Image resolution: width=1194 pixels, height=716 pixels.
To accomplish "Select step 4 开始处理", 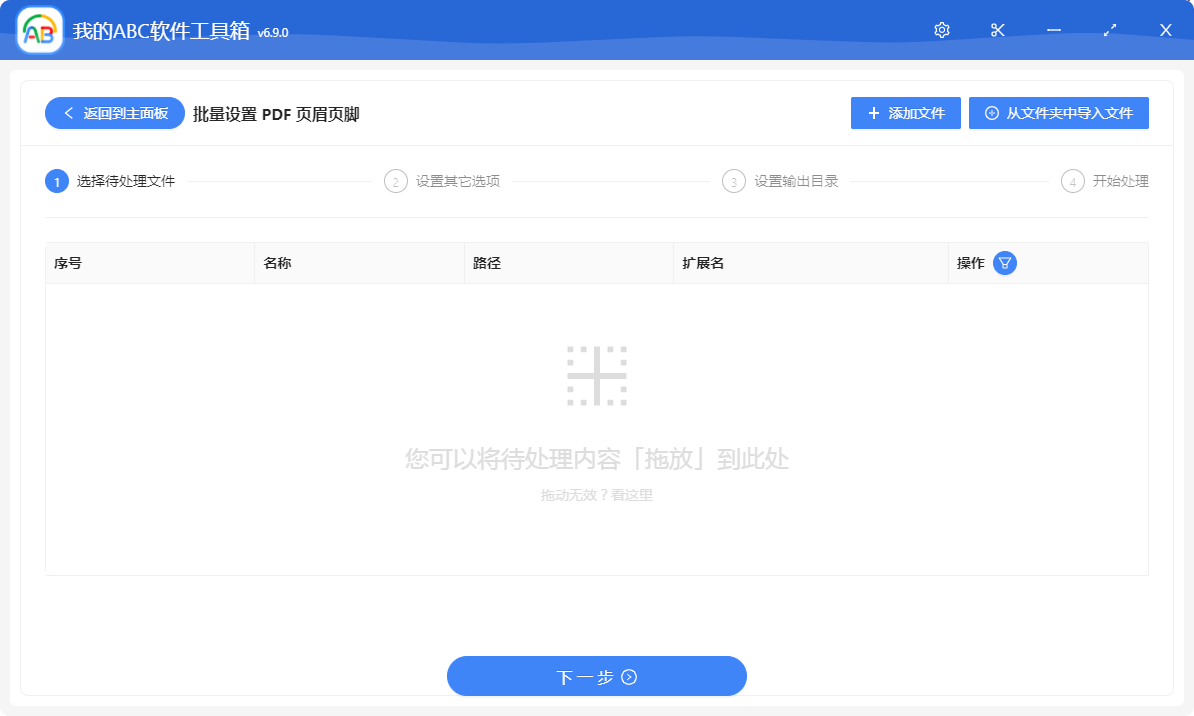I will point(1110,181).
